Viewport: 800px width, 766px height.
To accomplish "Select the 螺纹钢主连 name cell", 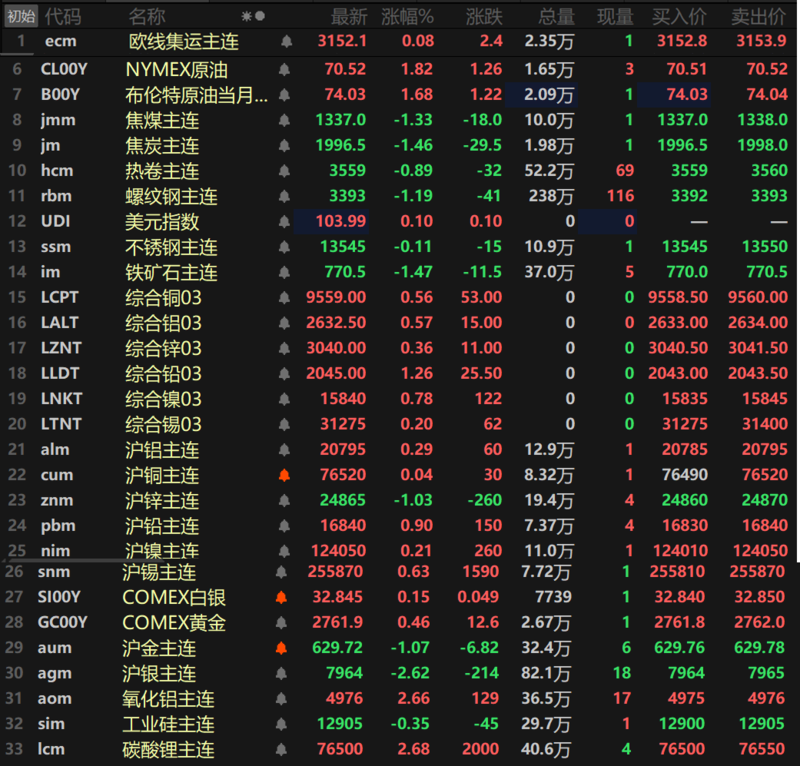I will pyautogui.click(x=171, y=196).
